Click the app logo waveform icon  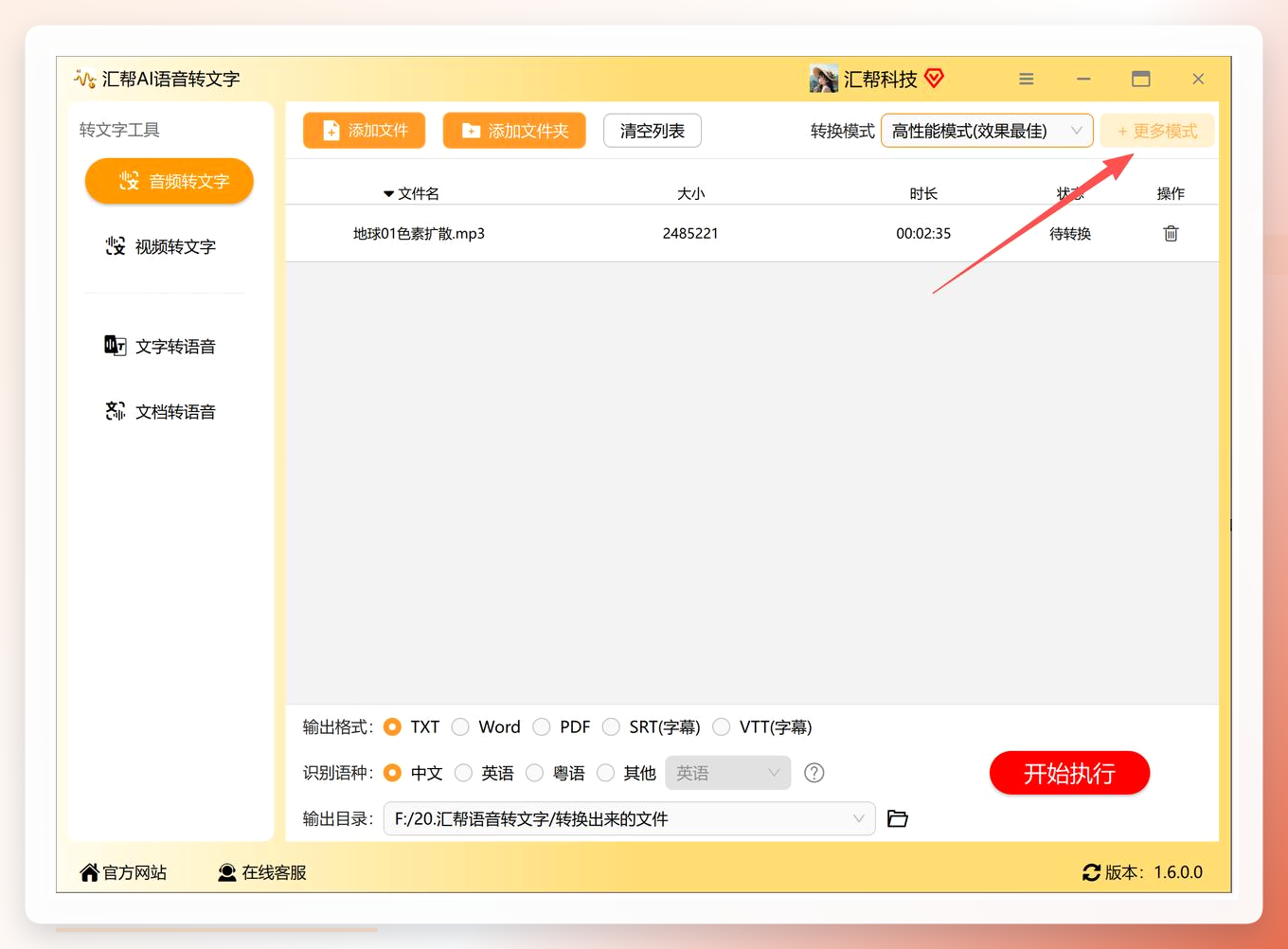click(84, 79)
